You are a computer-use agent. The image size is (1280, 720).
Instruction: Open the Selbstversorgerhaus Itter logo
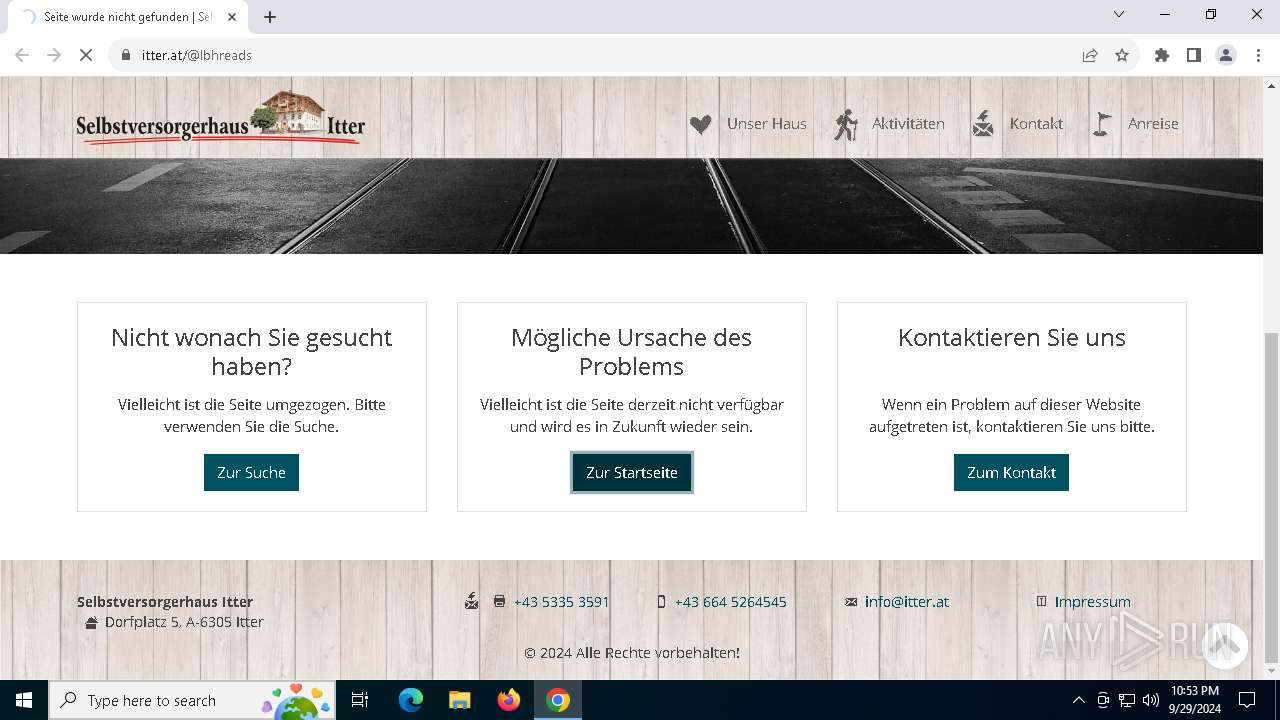click(221, 118)
